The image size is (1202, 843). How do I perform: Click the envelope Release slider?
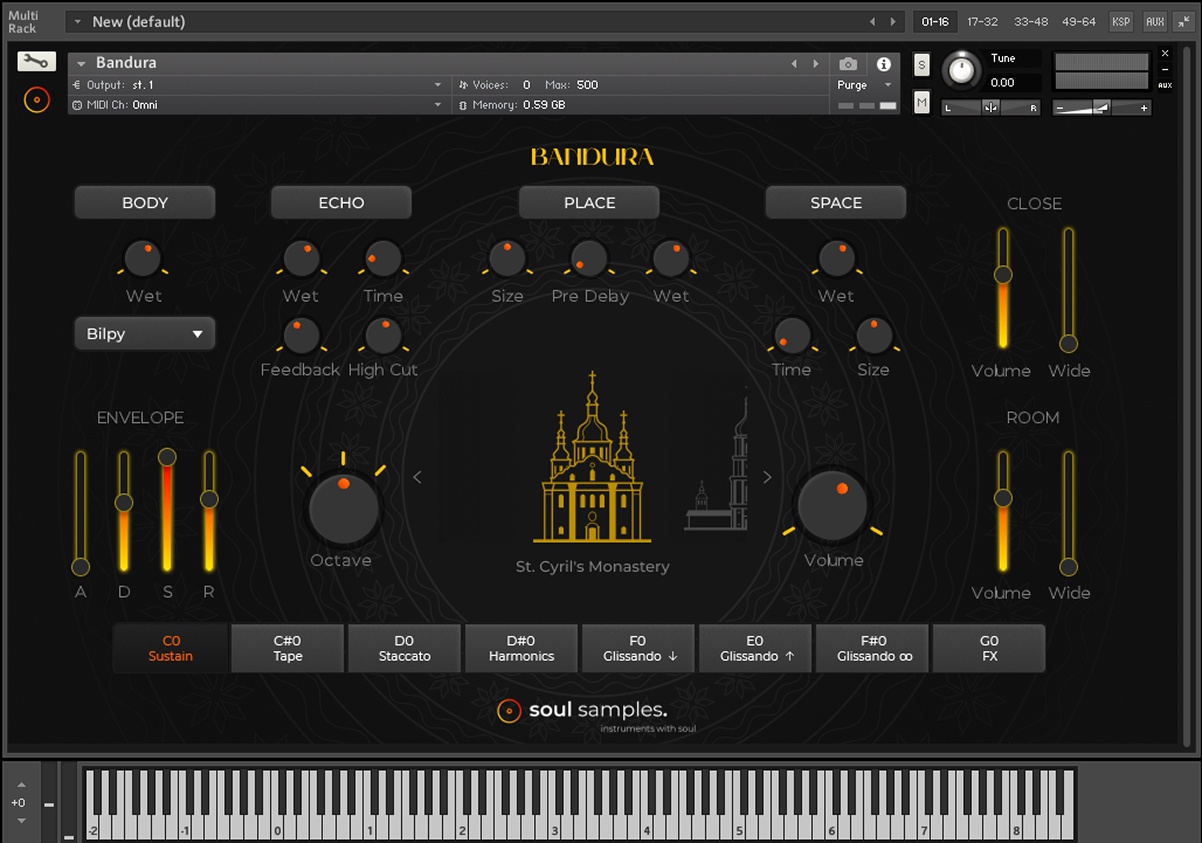(x=209, y=512)
